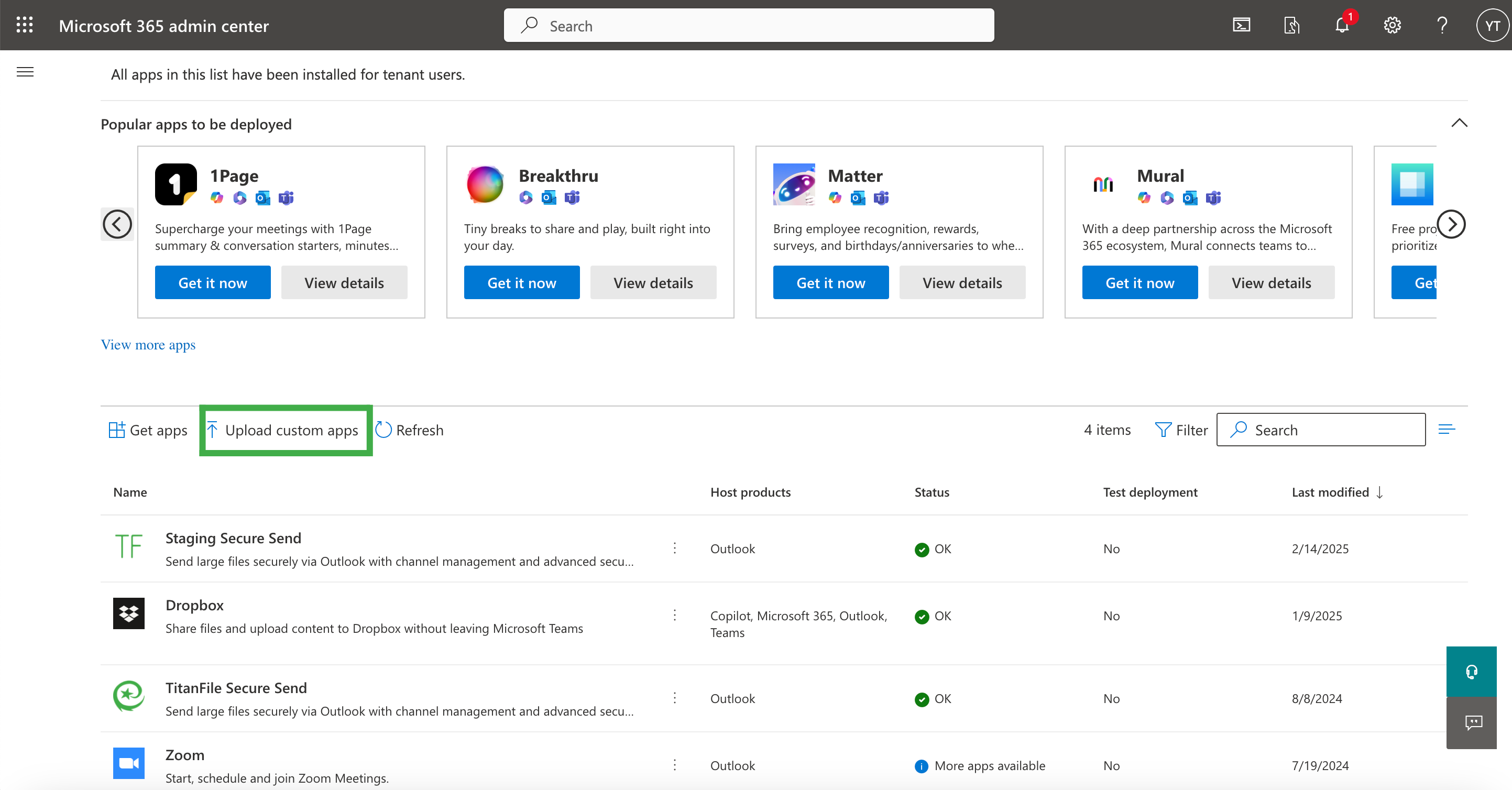Refresh the apps list

tap(409, 430)
